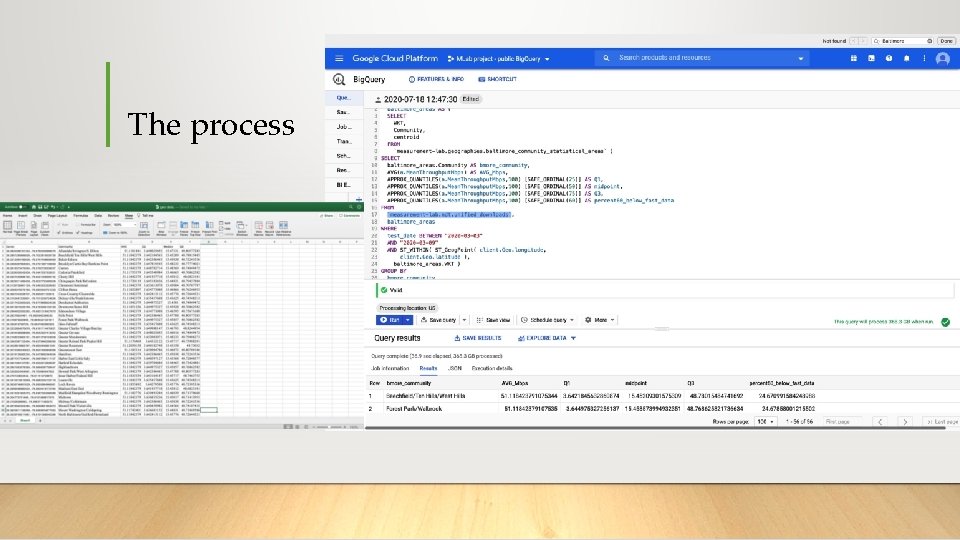The height and width of the screenshot is (540, 960).
Task: Open the Excel Formulas ribbon tab
Action: click(x=81, y=216)
